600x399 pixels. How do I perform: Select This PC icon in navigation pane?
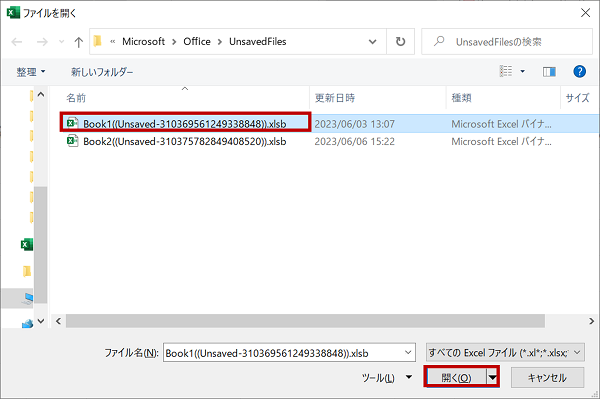point(28,298)
